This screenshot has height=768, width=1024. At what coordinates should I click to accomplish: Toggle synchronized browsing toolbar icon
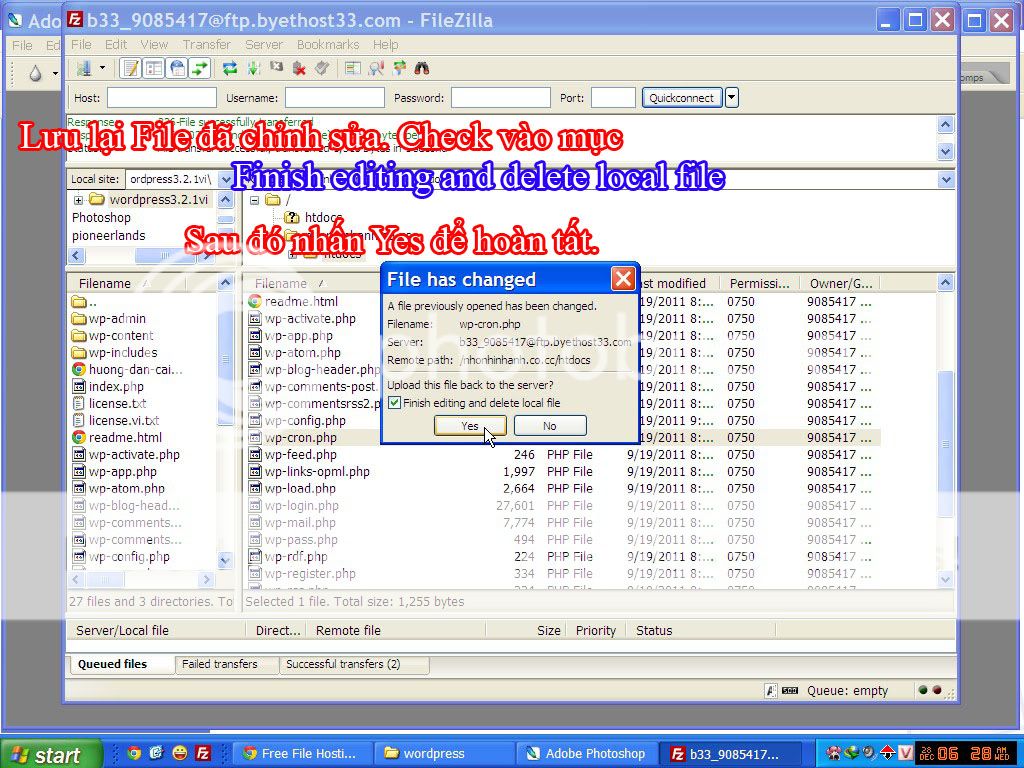pyautogui.click(x=399, y=68)
